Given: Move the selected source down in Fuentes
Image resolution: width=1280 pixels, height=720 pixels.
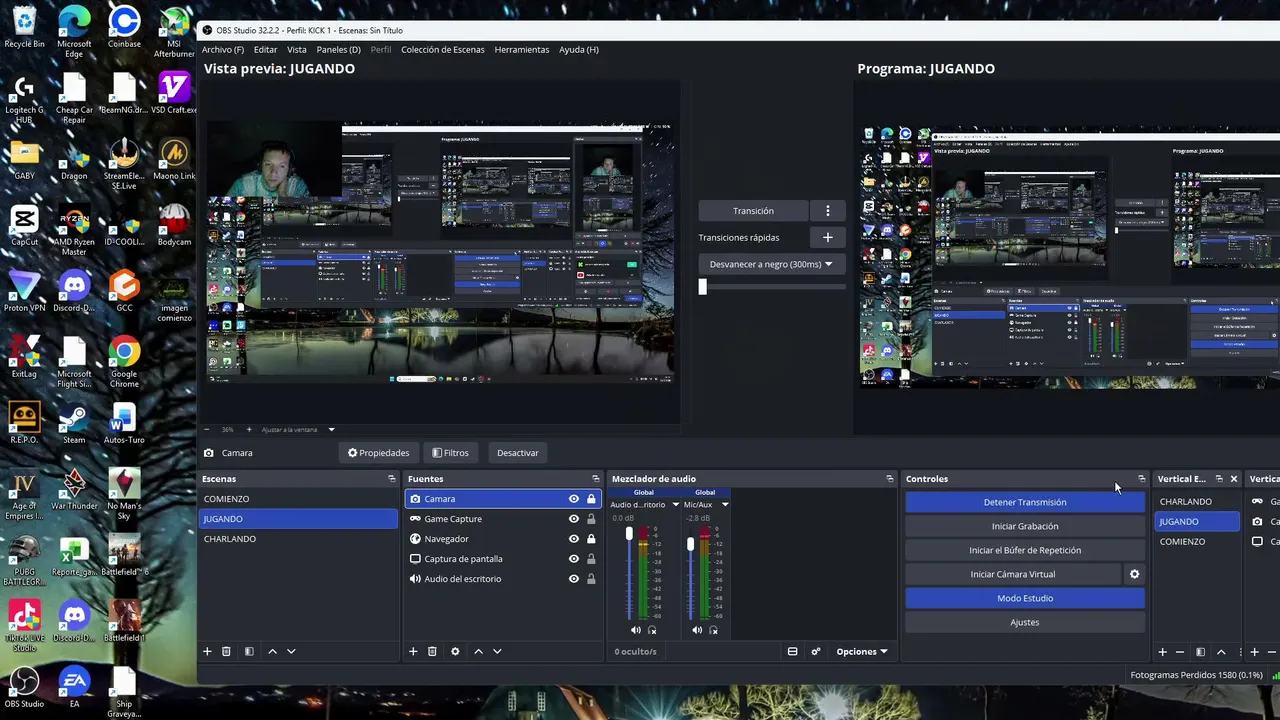Looking at the screenshot, I should pyautogui.click(x=497, y=651).
